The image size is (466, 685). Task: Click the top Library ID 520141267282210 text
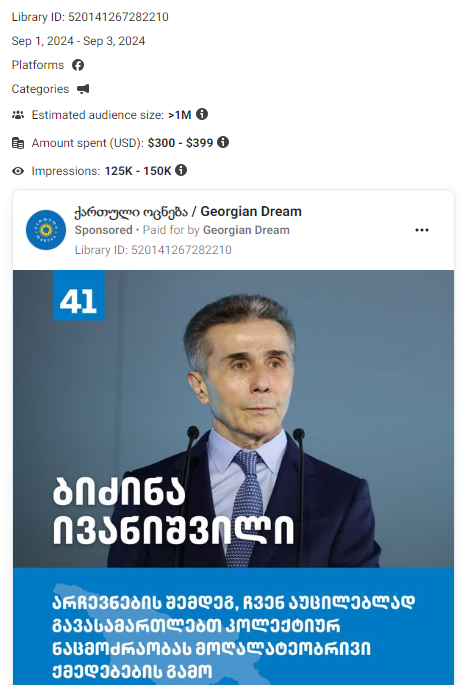click(x=90, y=17)
